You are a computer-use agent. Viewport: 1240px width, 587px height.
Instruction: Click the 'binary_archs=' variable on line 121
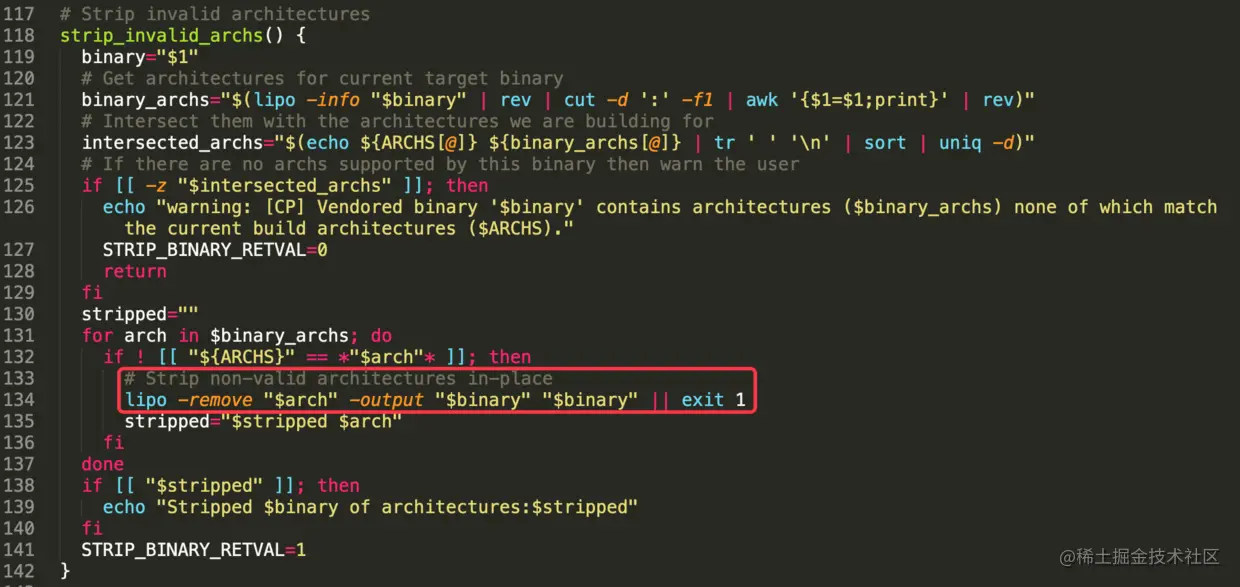tap(150, 100)
